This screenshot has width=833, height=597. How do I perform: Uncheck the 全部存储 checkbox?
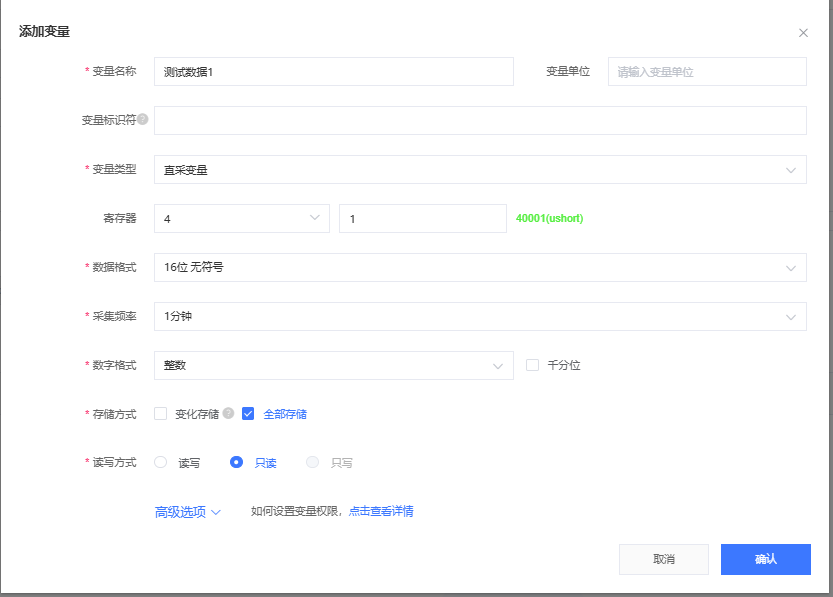248,414
